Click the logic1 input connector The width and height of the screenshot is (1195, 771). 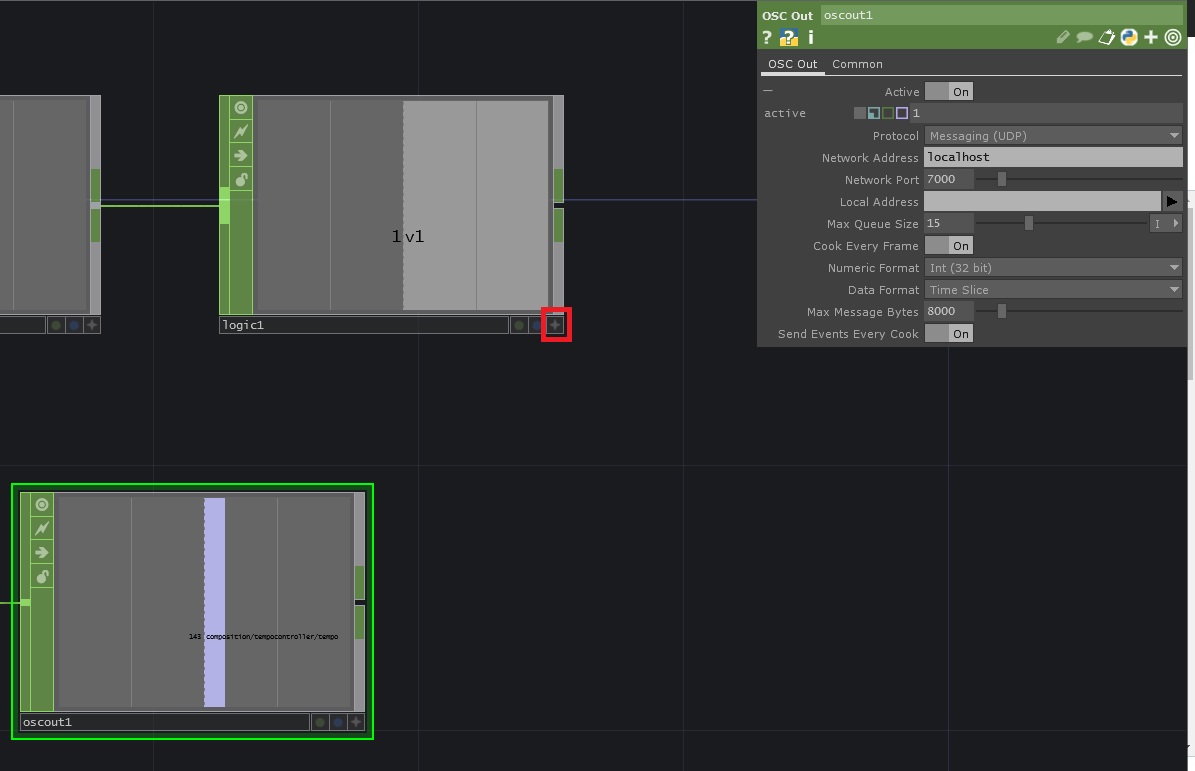(225, 205)
